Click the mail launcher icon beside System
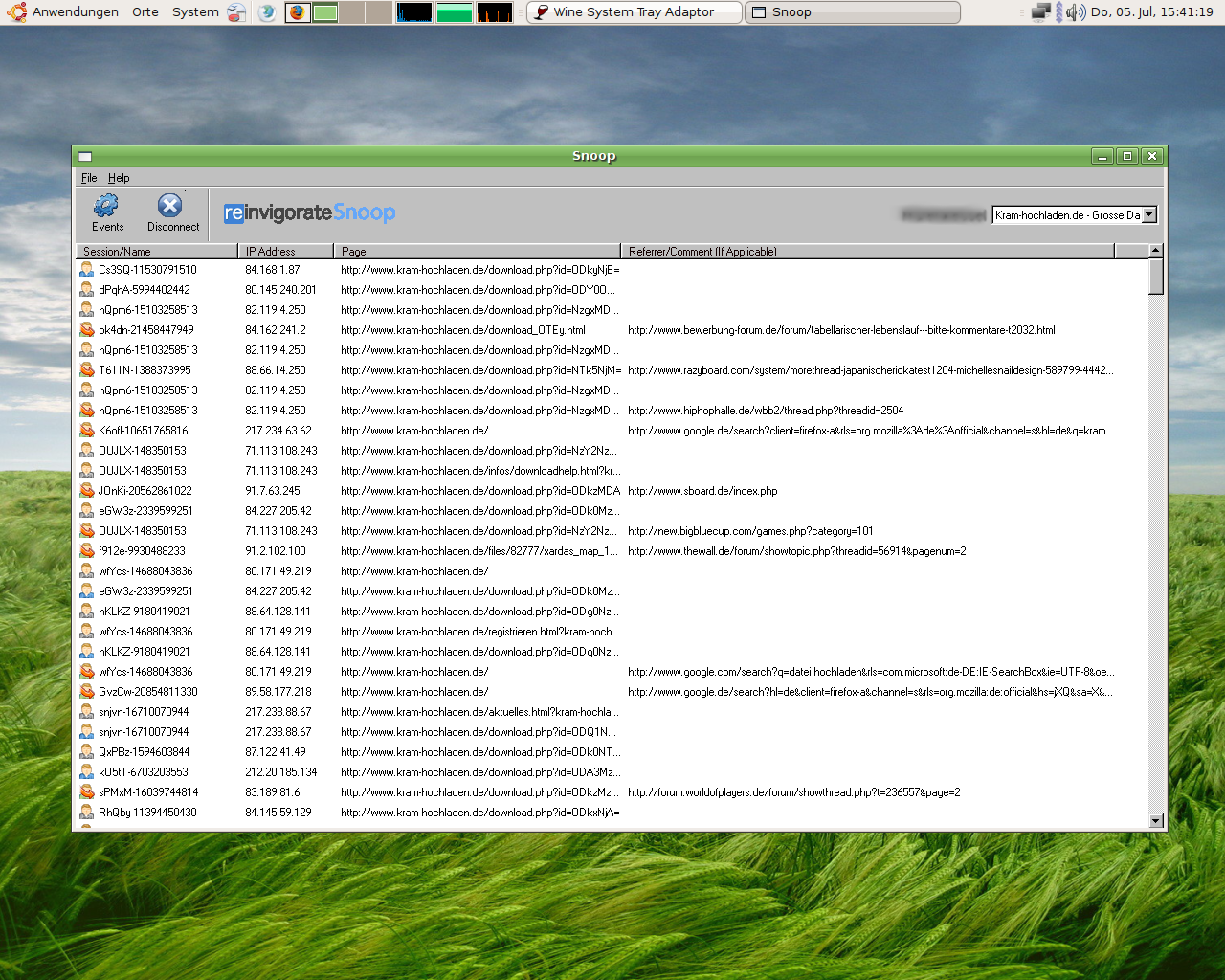Viewport: 1225px width, 980px height. tap(236, 12)
